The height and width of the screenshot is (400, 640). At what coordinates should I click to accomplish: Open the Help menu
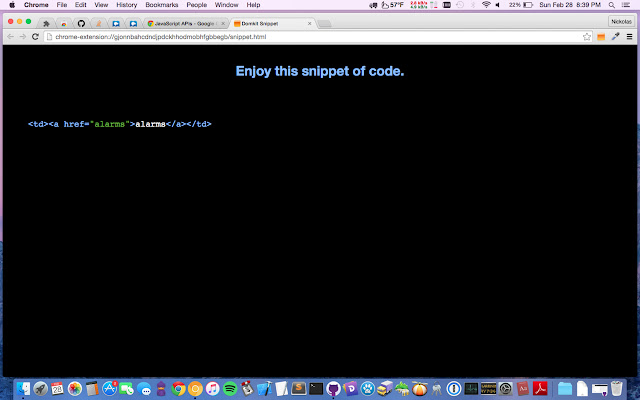[x=253, y=5]
